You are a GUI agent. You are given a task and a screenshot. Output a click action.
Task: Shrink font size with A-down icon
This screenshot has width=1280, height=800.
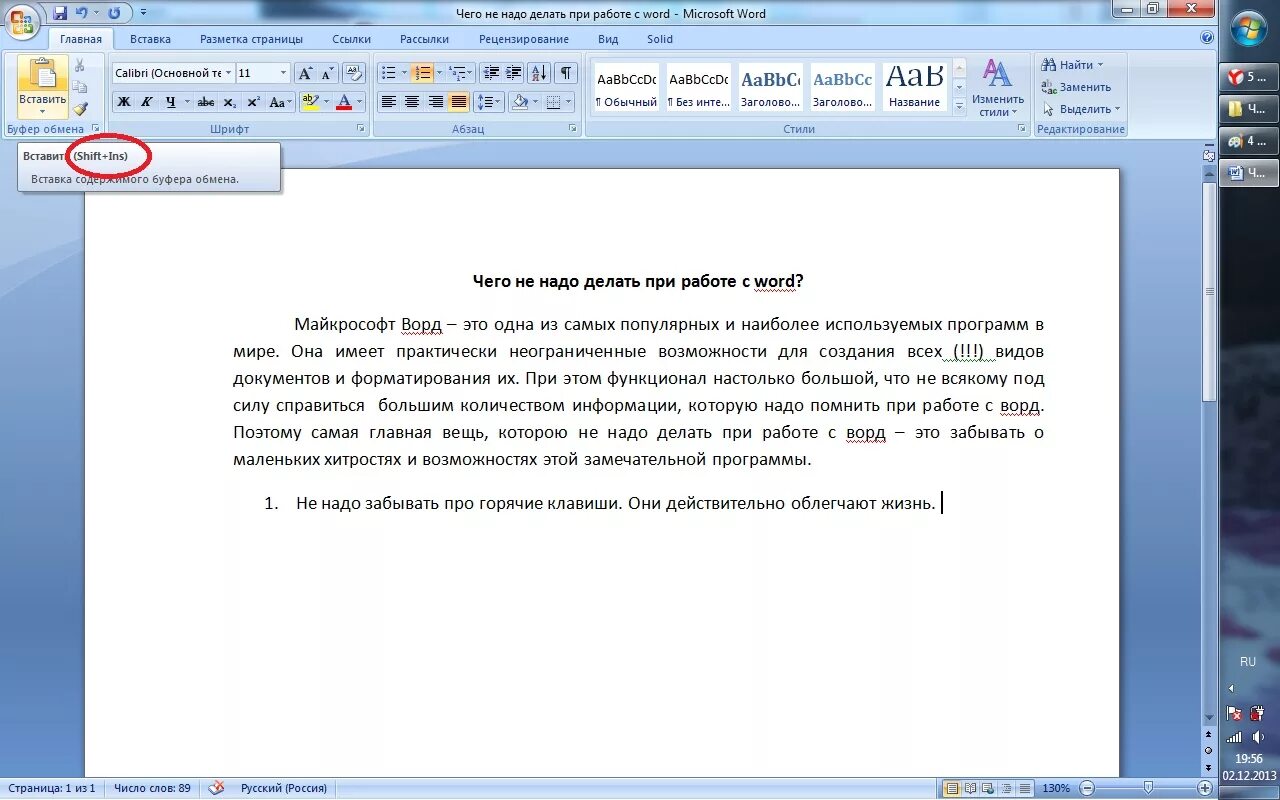(327, 73)
